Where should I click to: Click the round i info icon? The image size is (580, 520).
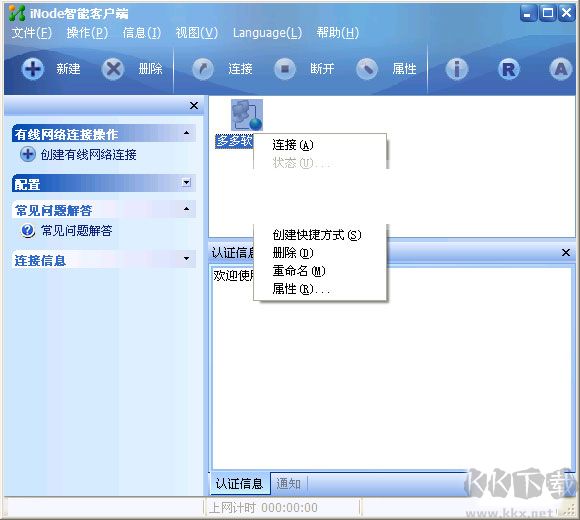coord(457,69)
